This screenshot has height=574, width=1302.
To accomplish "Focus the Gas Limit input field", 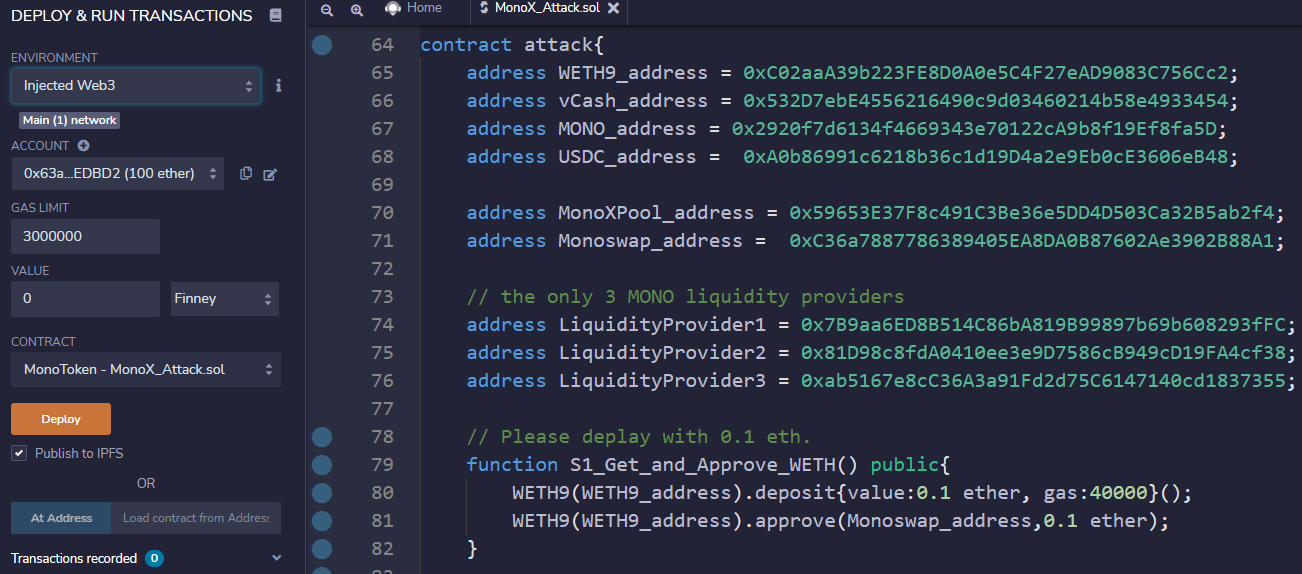I will [85, 237].
